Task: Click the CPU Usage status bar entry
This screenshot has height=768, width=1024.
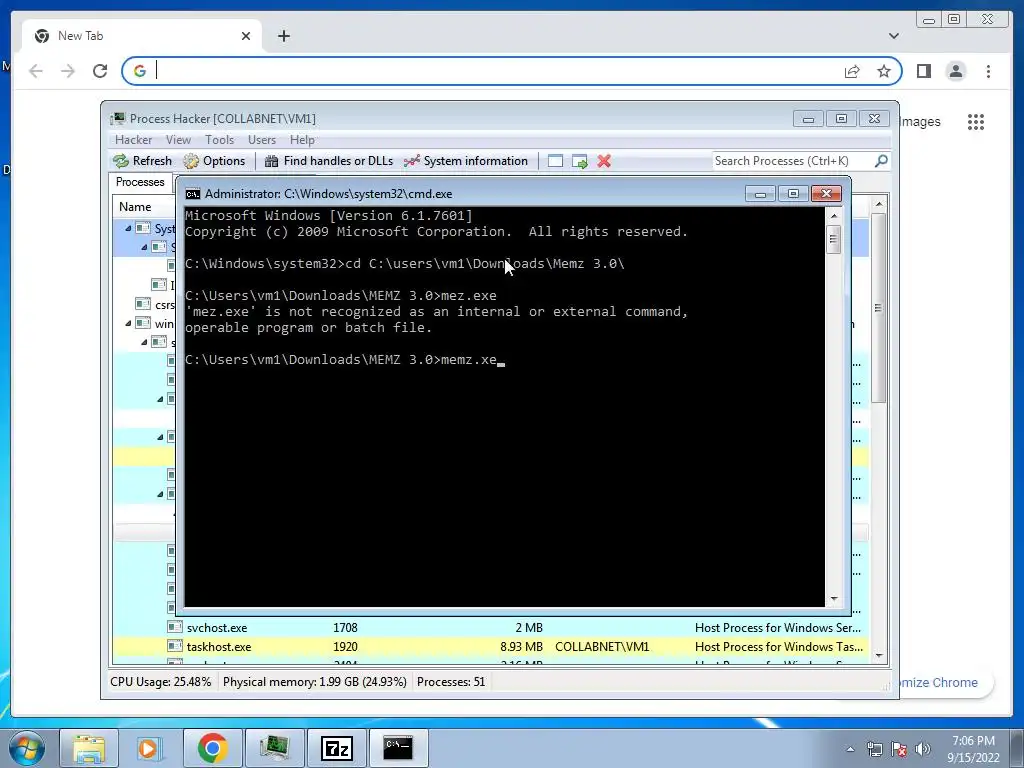Action: (161, 682)
